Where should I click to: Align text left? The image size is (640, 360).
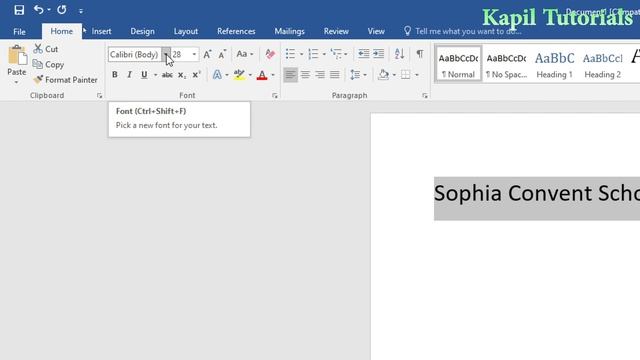point(290,75)
